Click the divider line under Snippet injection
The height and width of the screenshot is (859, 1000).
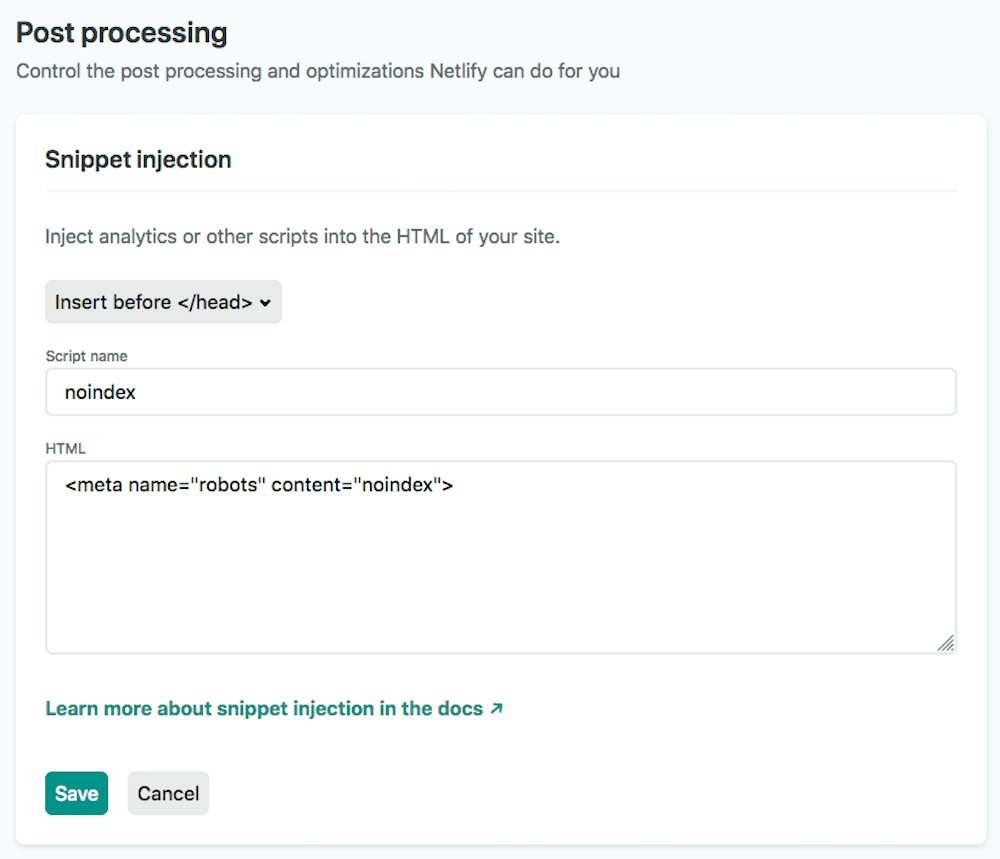[501, 191]
